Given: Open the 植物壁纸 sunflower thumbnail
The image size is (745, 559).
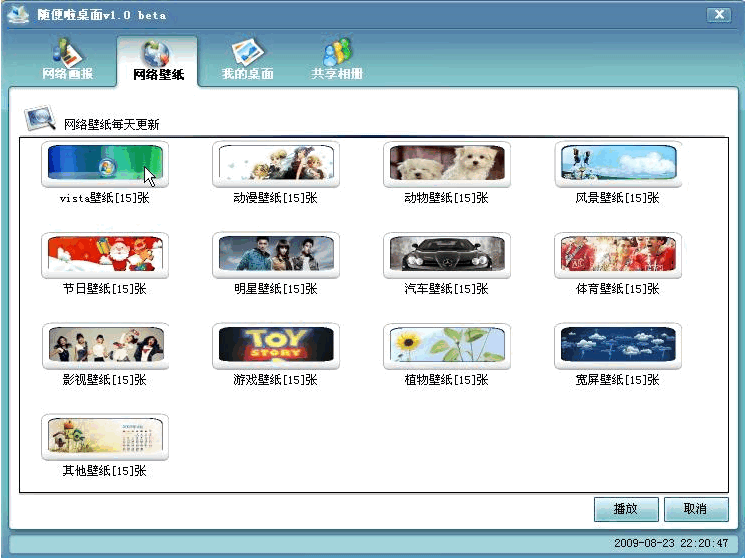Looking at the screenshot, I should (447, 345).
